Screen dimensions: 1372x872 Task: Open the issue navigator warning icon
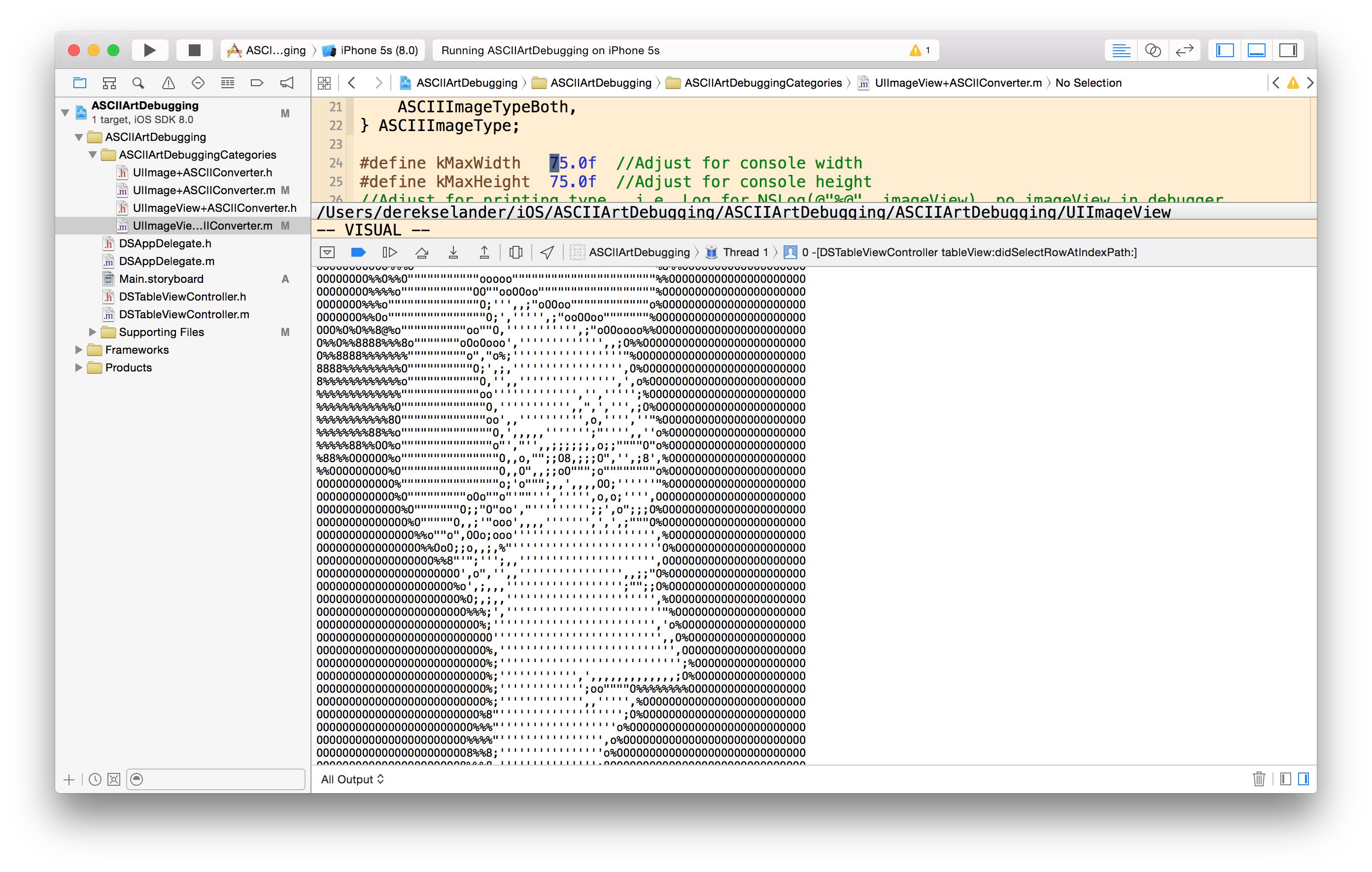[168, 83]
